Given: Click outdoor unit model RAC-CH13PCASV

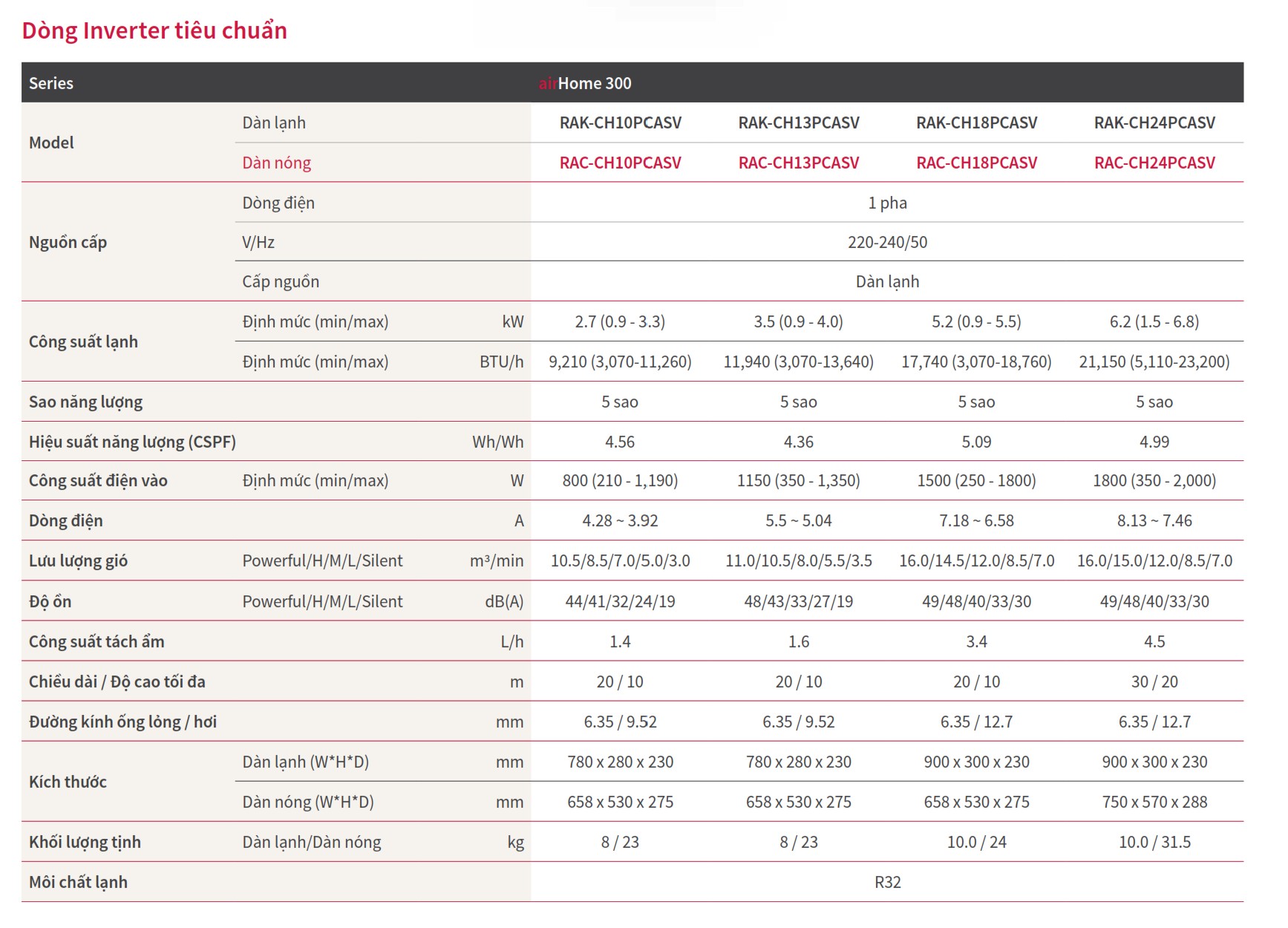Looking at the screenshot, I should [x=799, y=163].
